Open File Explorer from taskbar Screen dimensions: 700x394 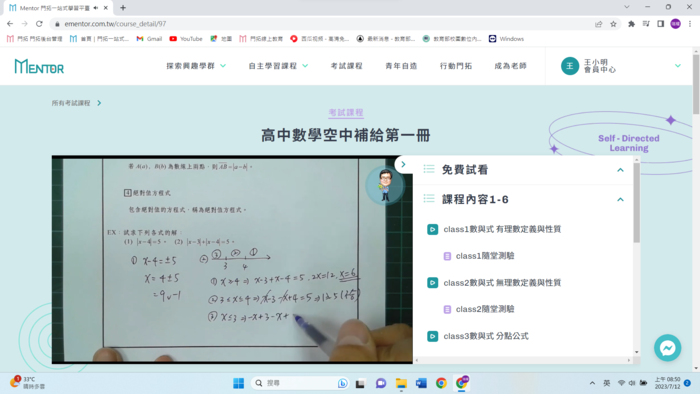[401, 383]
